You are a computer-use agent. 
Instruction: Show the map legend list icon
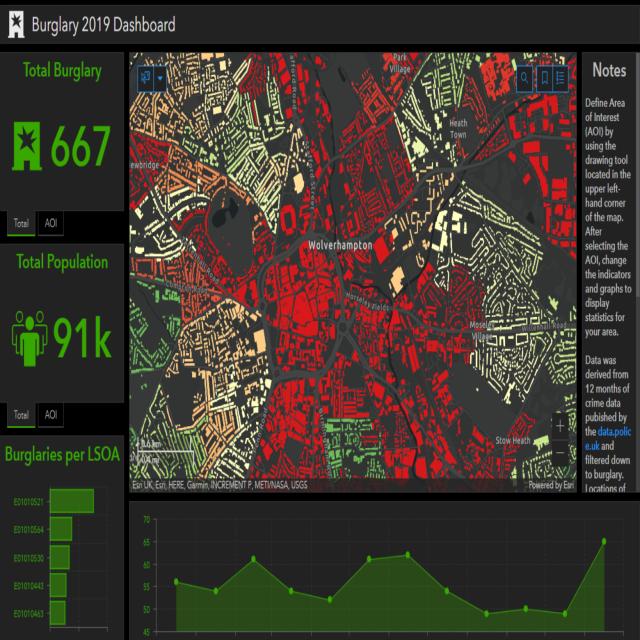561,77
